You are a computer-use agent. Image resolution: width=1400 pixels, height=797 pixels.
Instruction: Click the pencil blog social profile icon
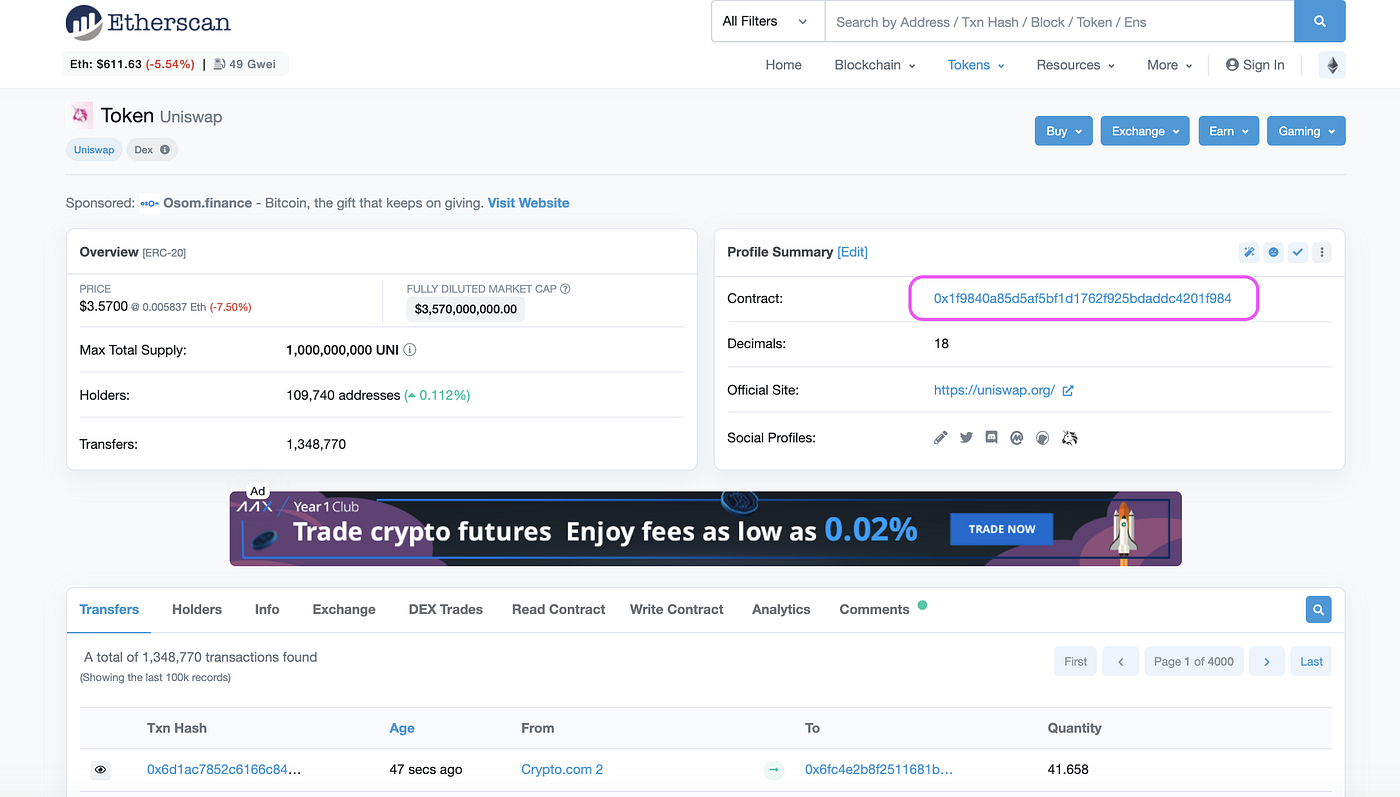(940, 438)
